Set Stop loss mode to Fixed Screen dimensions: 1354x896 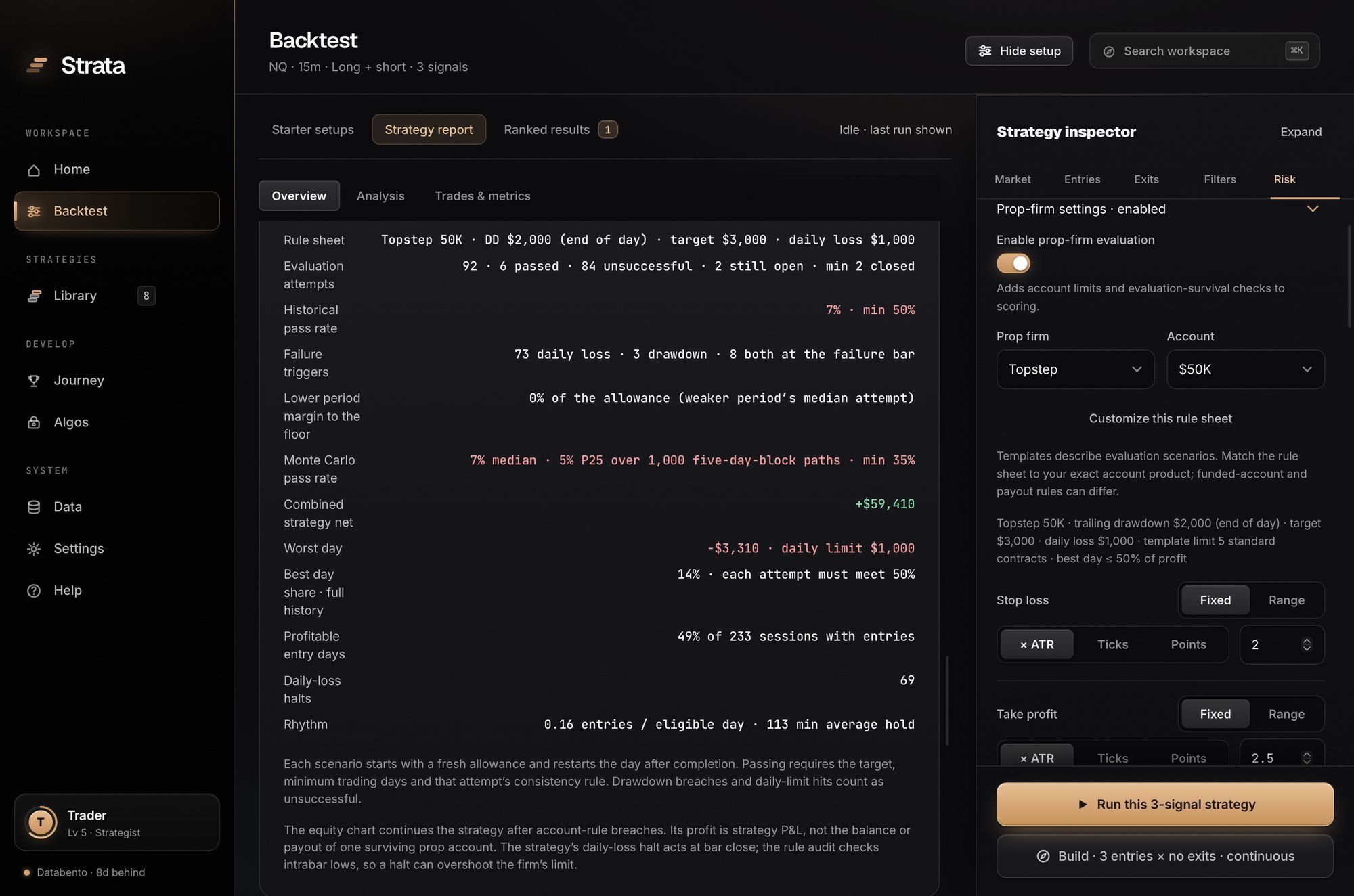1215,600
